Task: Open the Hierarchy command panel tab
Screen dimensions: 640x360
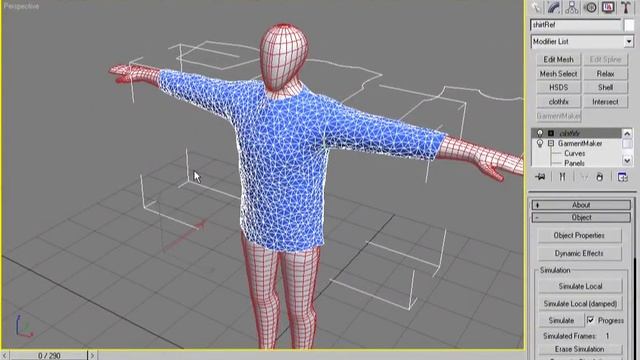Action: pyautogui.click(x=572, y=7)
